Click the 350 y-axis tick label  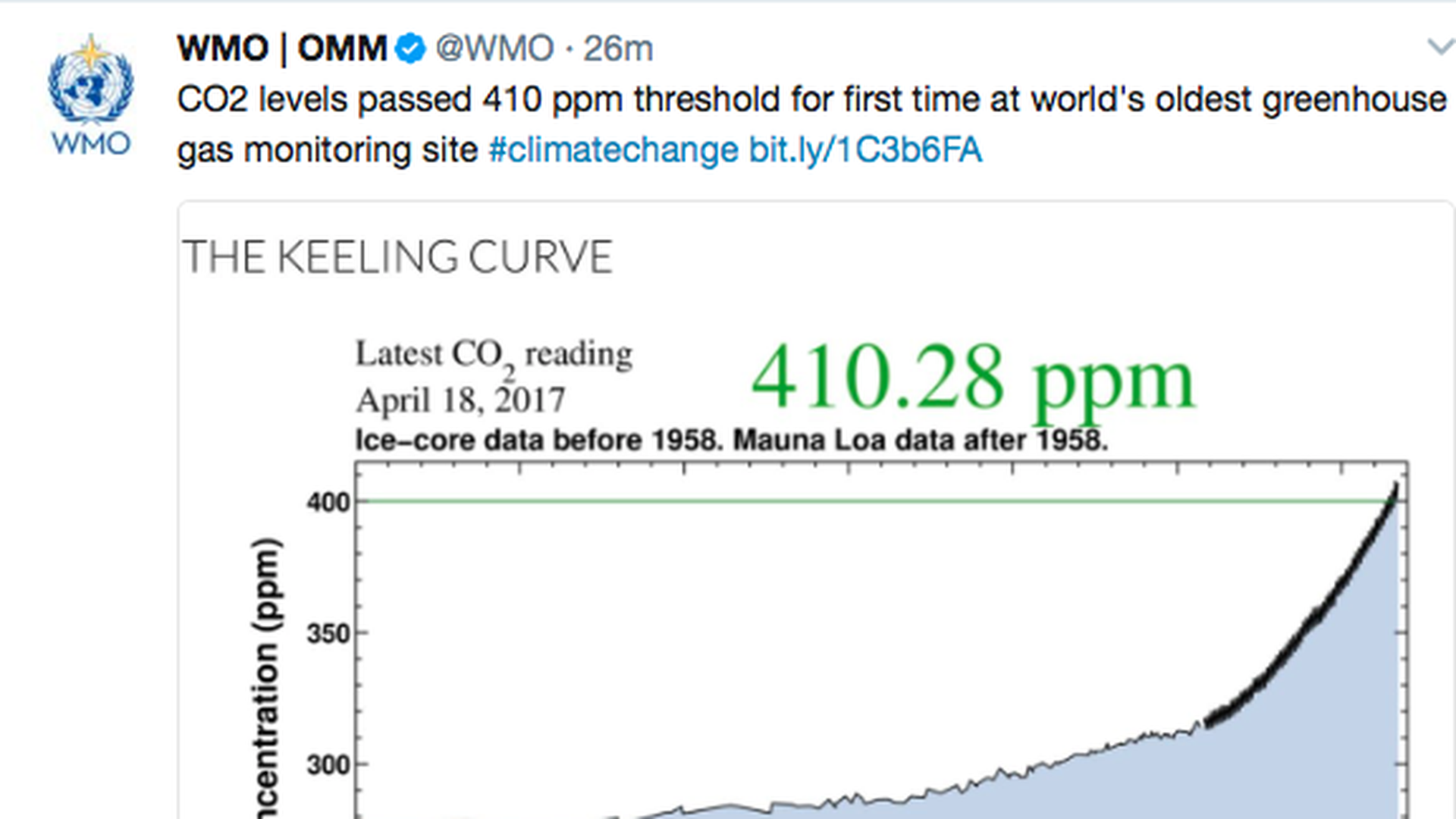click(x=328, y=634)
